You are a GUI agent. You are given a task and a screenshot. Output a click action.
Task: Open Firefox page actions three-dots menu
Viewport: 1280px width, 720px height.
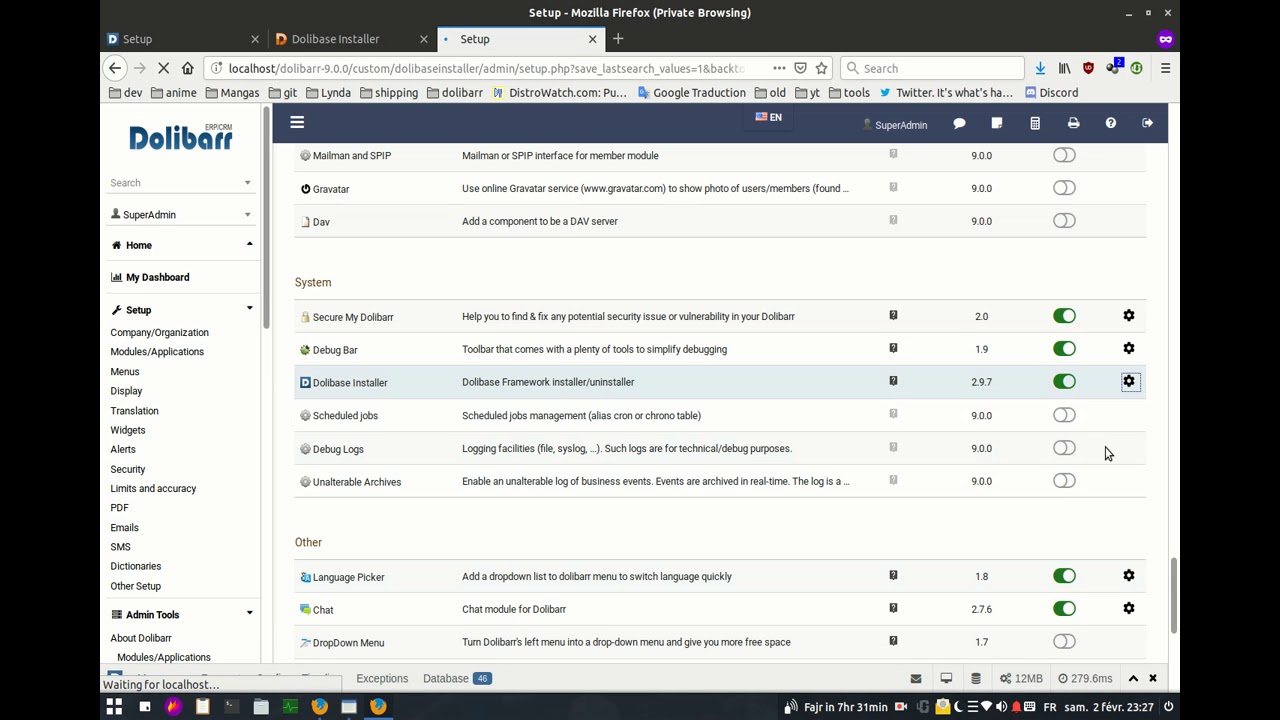(779, 68)
